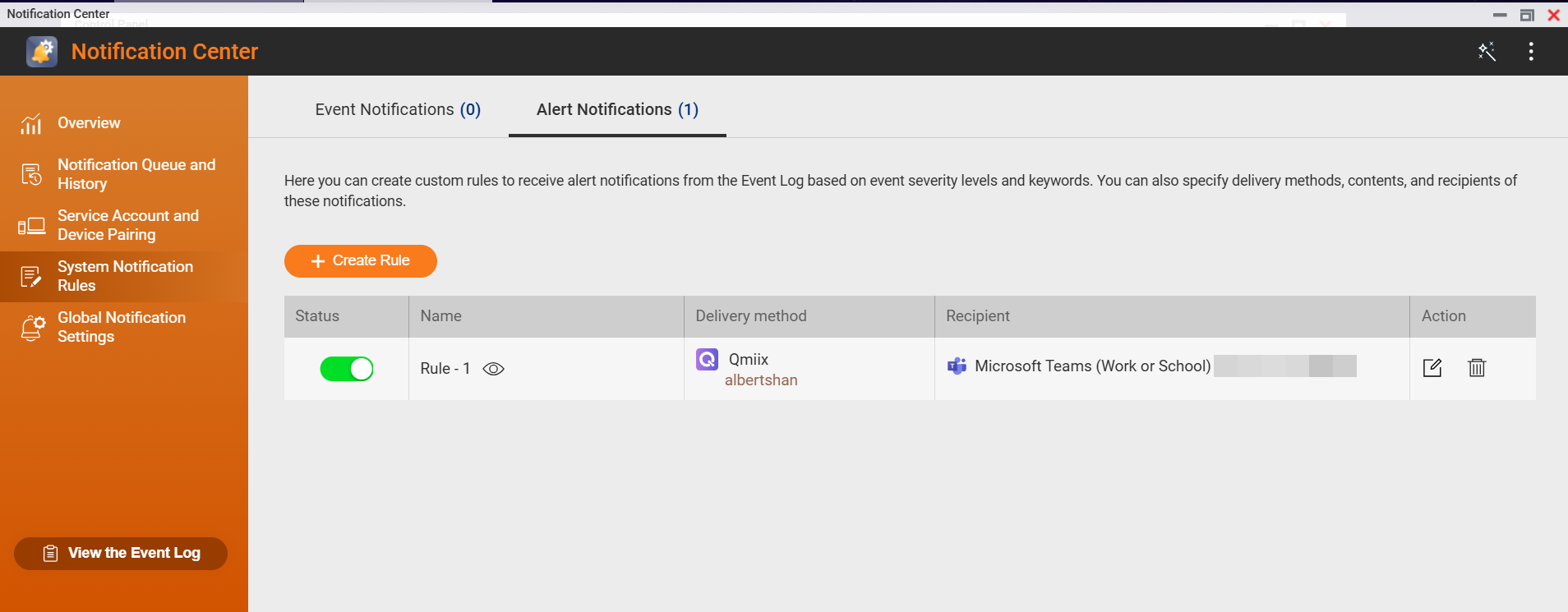The image size is (1568, 612).
Task: Click the Notification Center bell logo
Action: click(42, 52)
